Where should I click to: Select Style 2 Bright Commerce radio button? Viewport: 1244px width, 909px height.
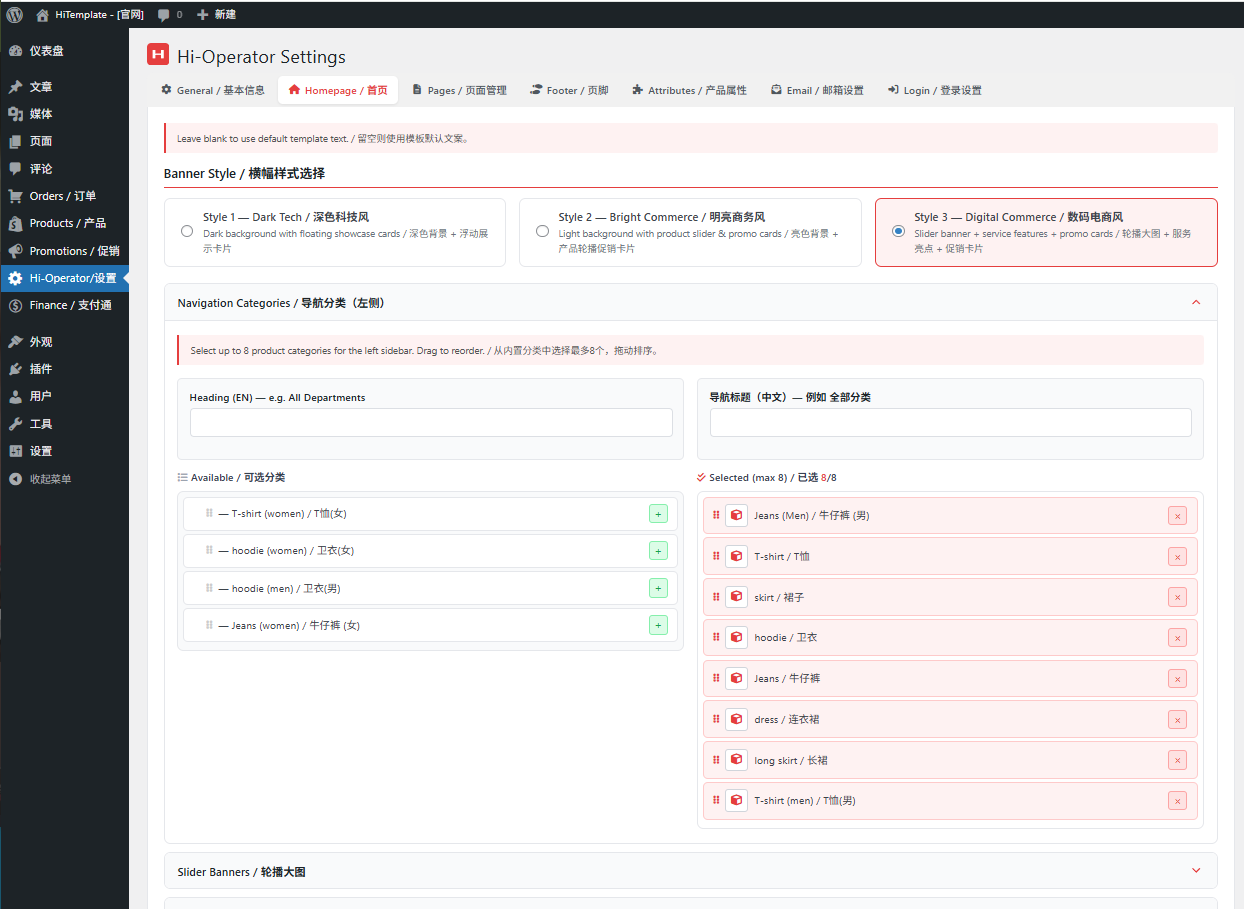click(542, 231)
